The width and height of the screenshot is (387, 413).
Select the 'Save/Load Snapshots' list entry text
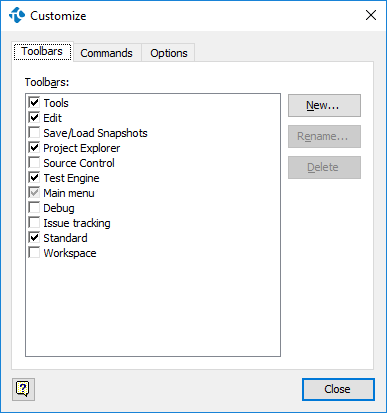coord(95,133)
